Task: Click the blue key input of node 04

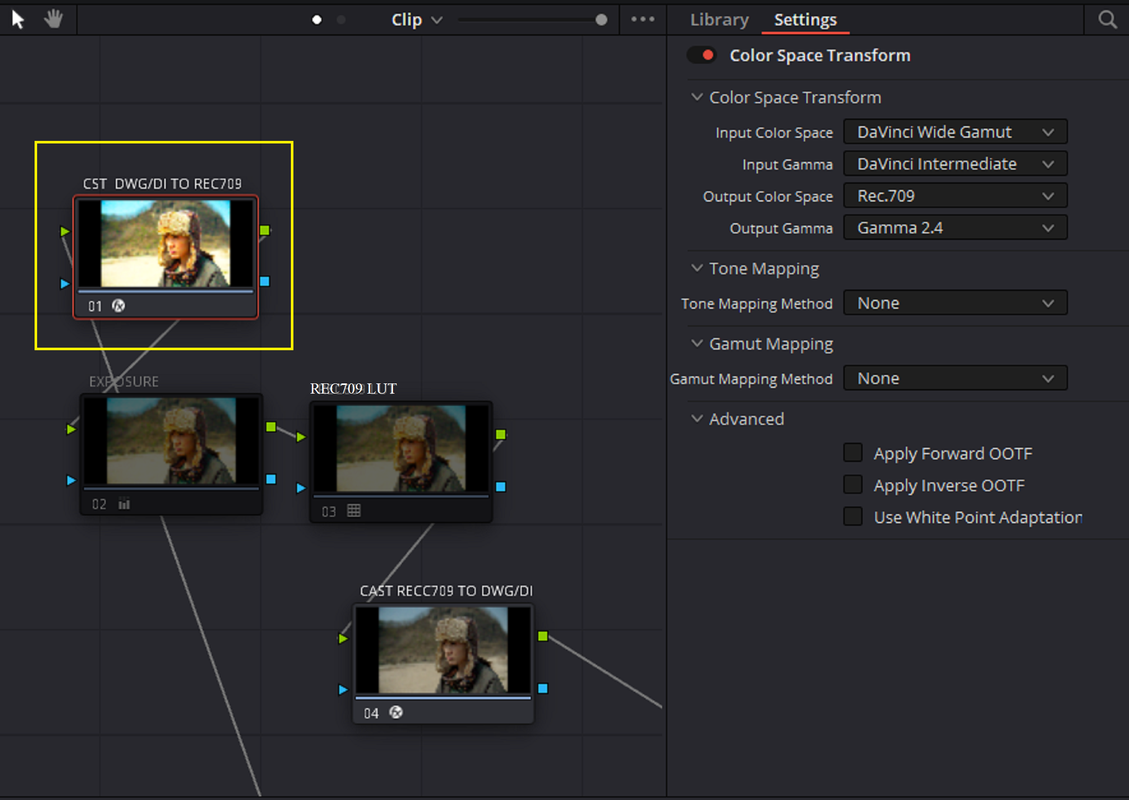Action: tap(343, 690)
